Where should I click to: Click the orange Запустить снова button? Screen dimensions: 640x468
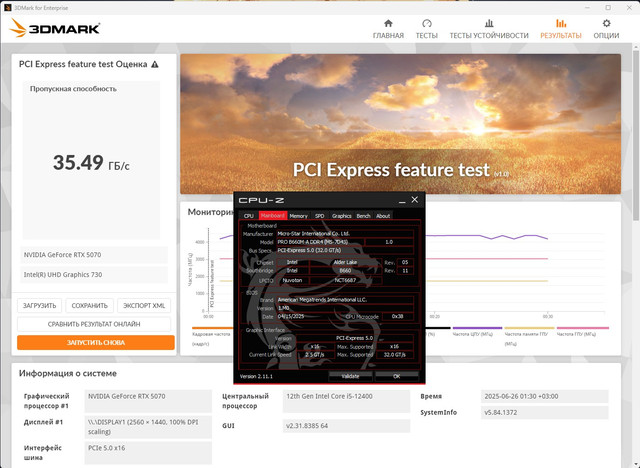pos(96,342)
